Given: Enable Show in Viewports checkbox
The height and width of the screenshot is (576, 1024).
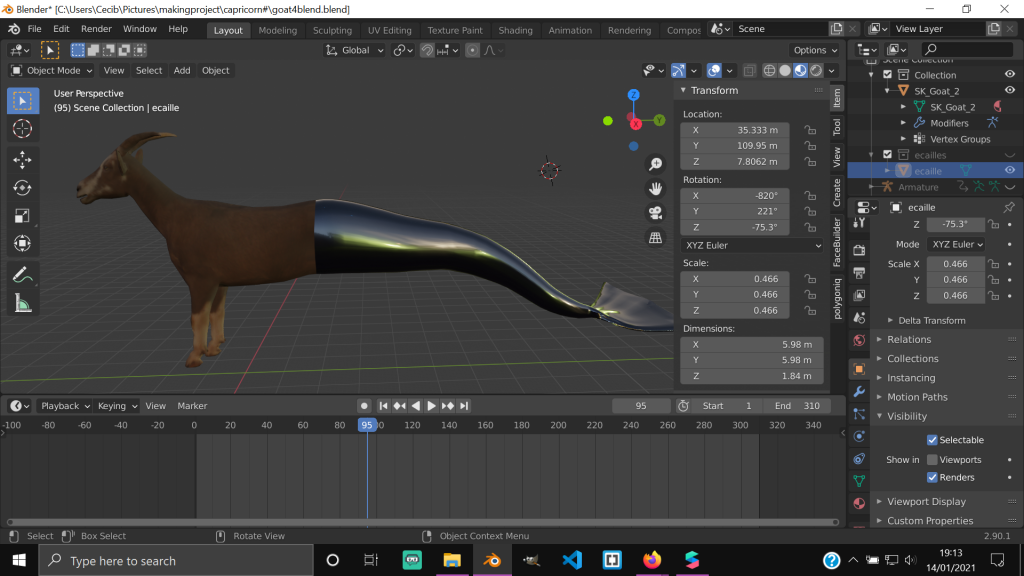Looking at the screenshot, I should point(932,460).
